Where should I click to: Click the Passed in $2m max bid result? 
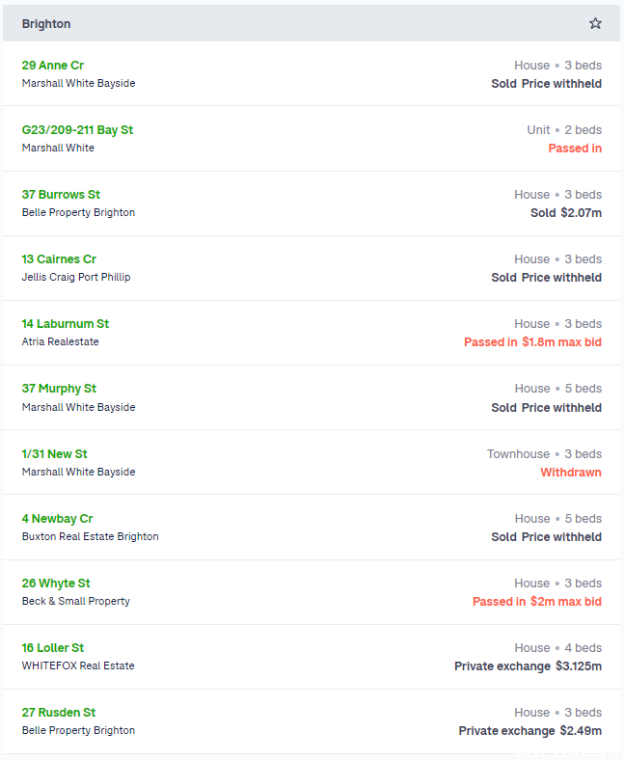click(x=537, y=602)
